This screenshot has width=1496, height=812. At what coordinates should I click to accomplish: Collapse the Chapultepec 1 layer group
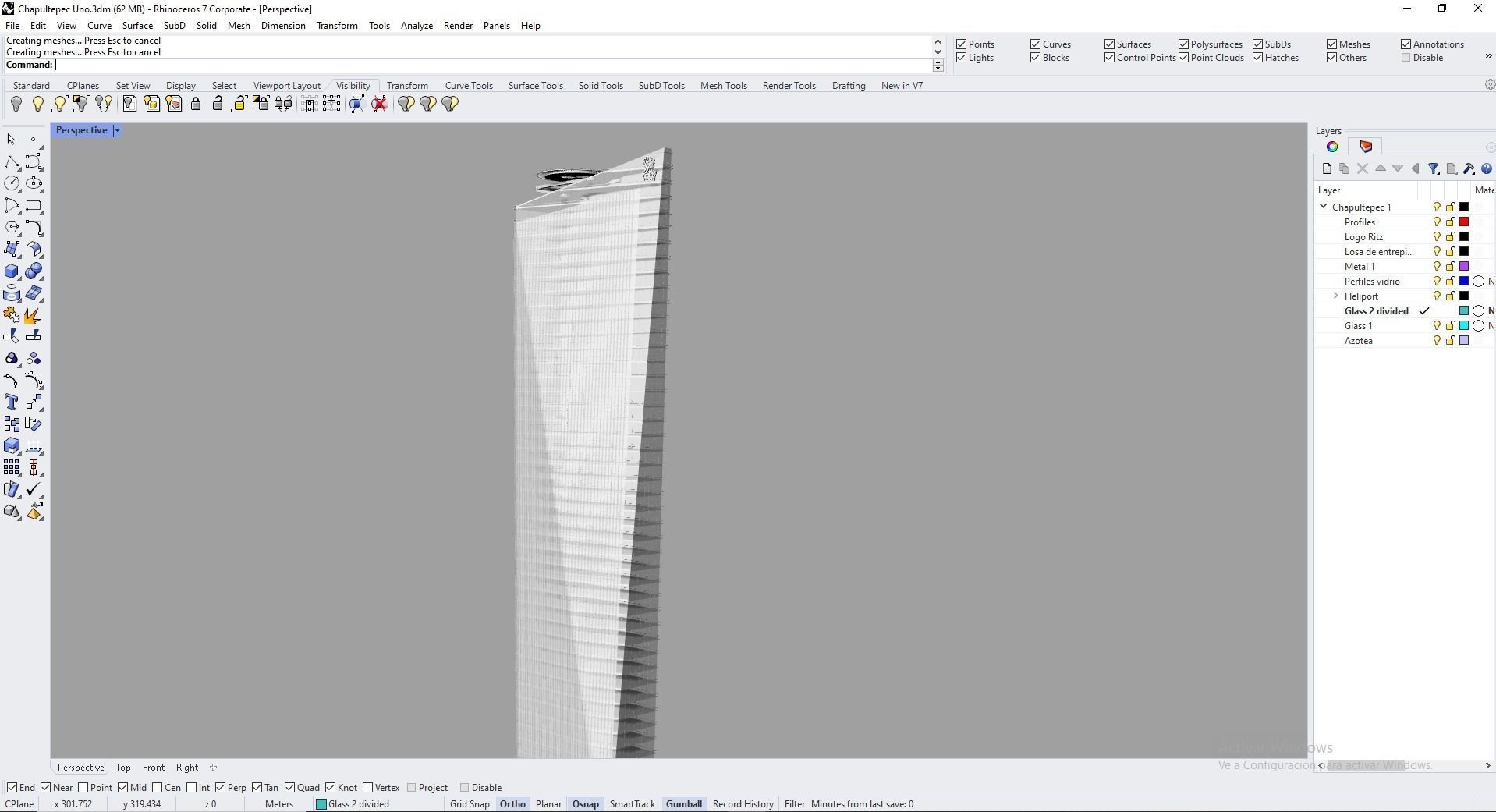tap(1324, 207)
